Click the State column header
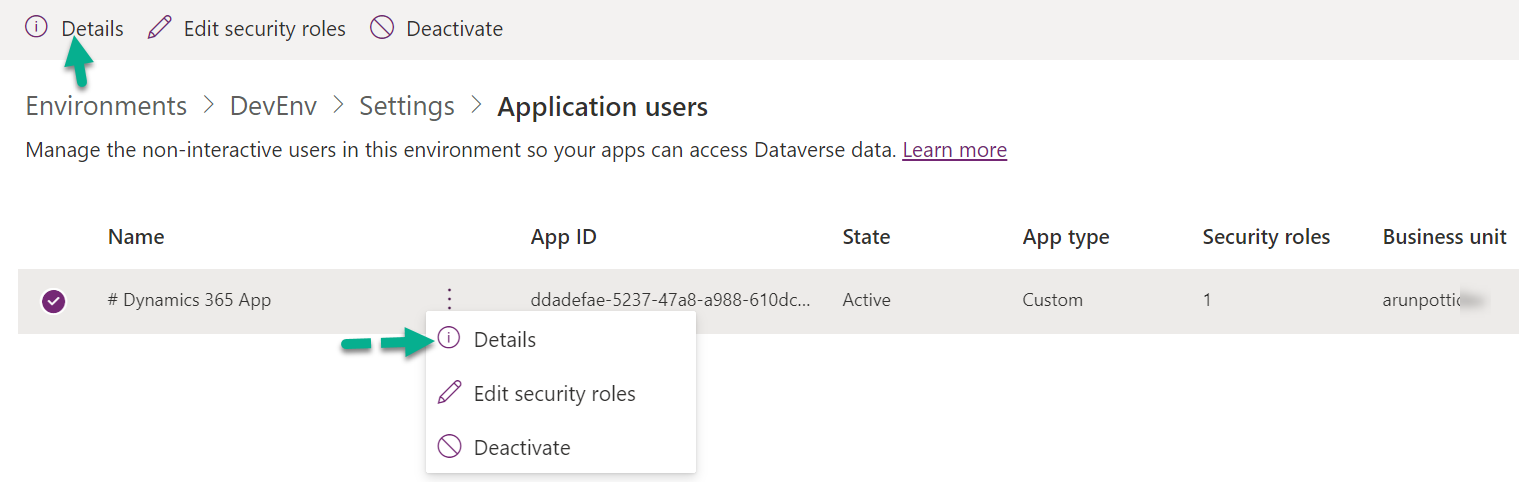Viewport: 1519px width, 482px height. [x=866, y=237]
